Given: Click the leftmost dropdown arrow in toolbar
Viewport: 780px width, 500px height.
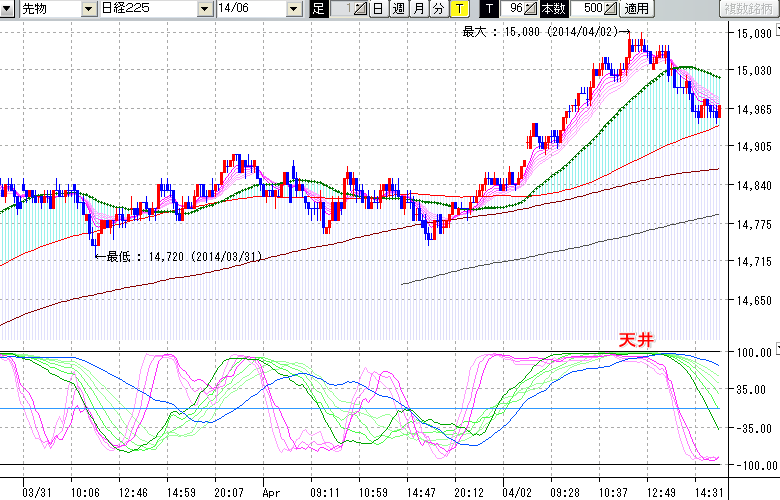Looking at the screenshot, I should pyautogui.click(x=9, y=9).
